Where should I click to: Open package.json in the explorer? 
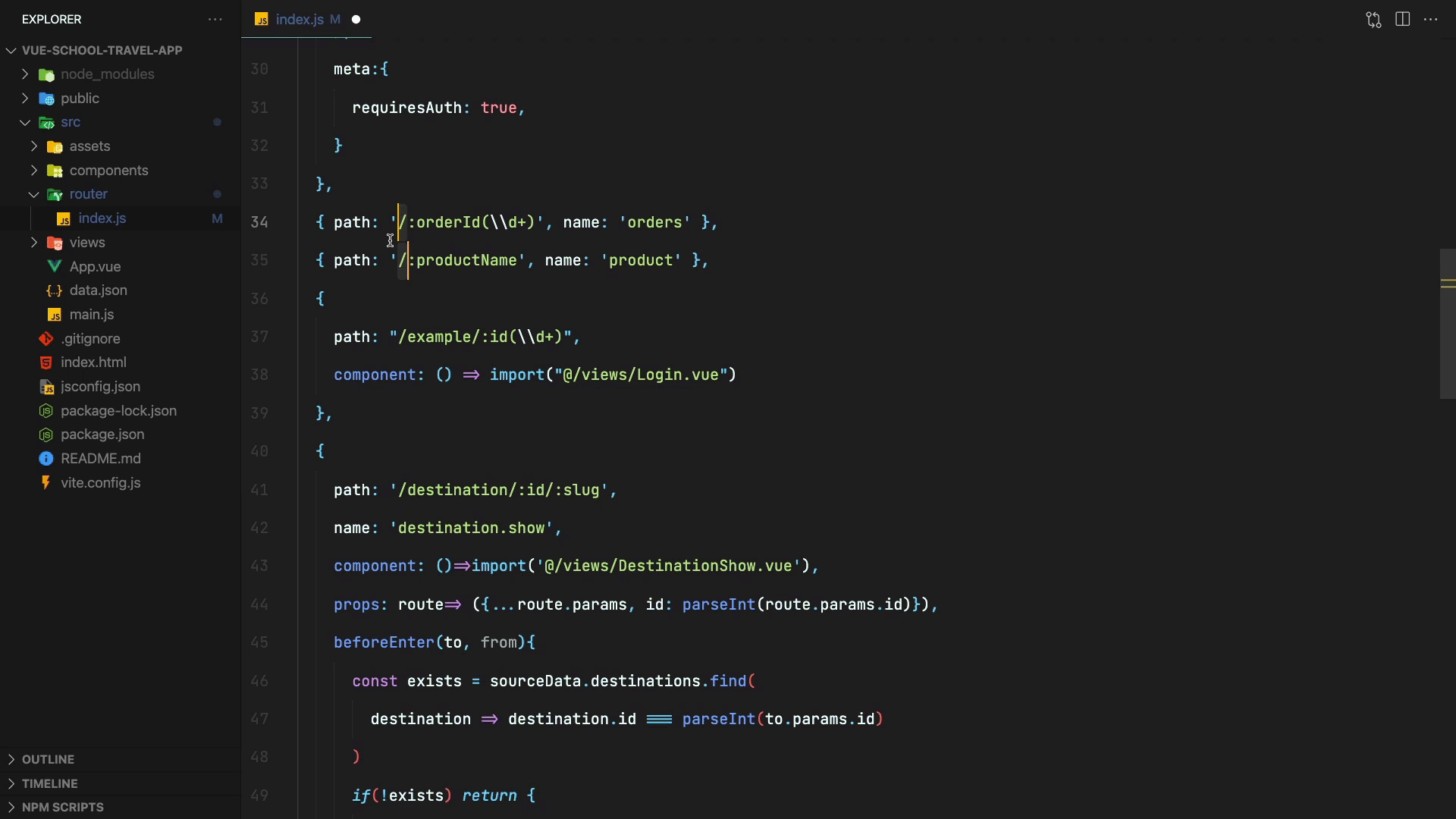(x=102, y=435)
